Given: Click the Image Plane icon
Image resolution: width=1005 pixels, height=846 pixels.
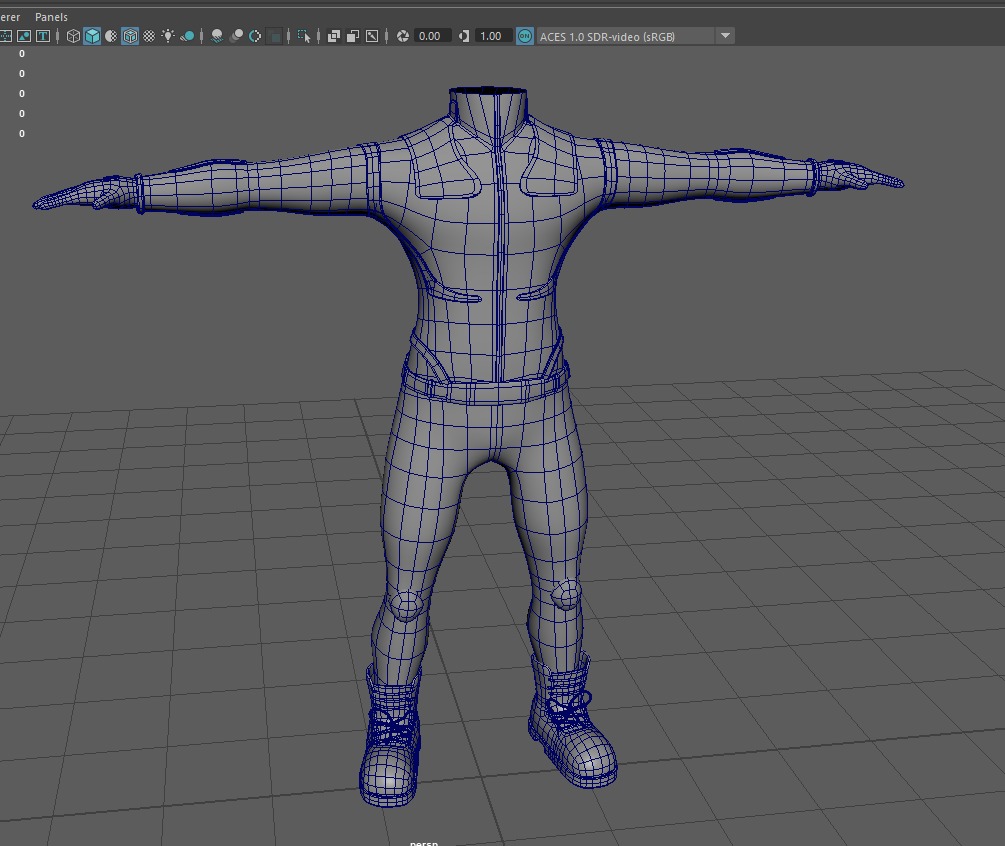Looking at the screenshot, I should 24,36.
